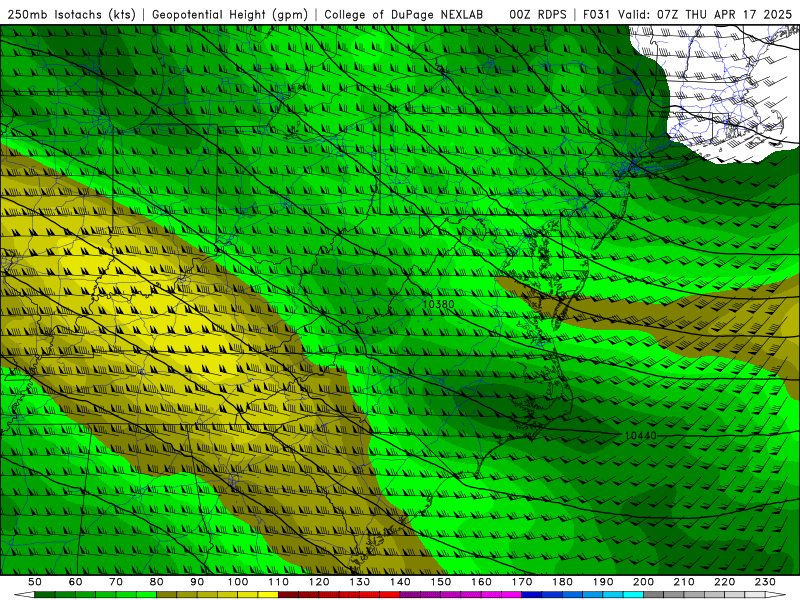Click the 130 value on the color scale

[360, 582]
